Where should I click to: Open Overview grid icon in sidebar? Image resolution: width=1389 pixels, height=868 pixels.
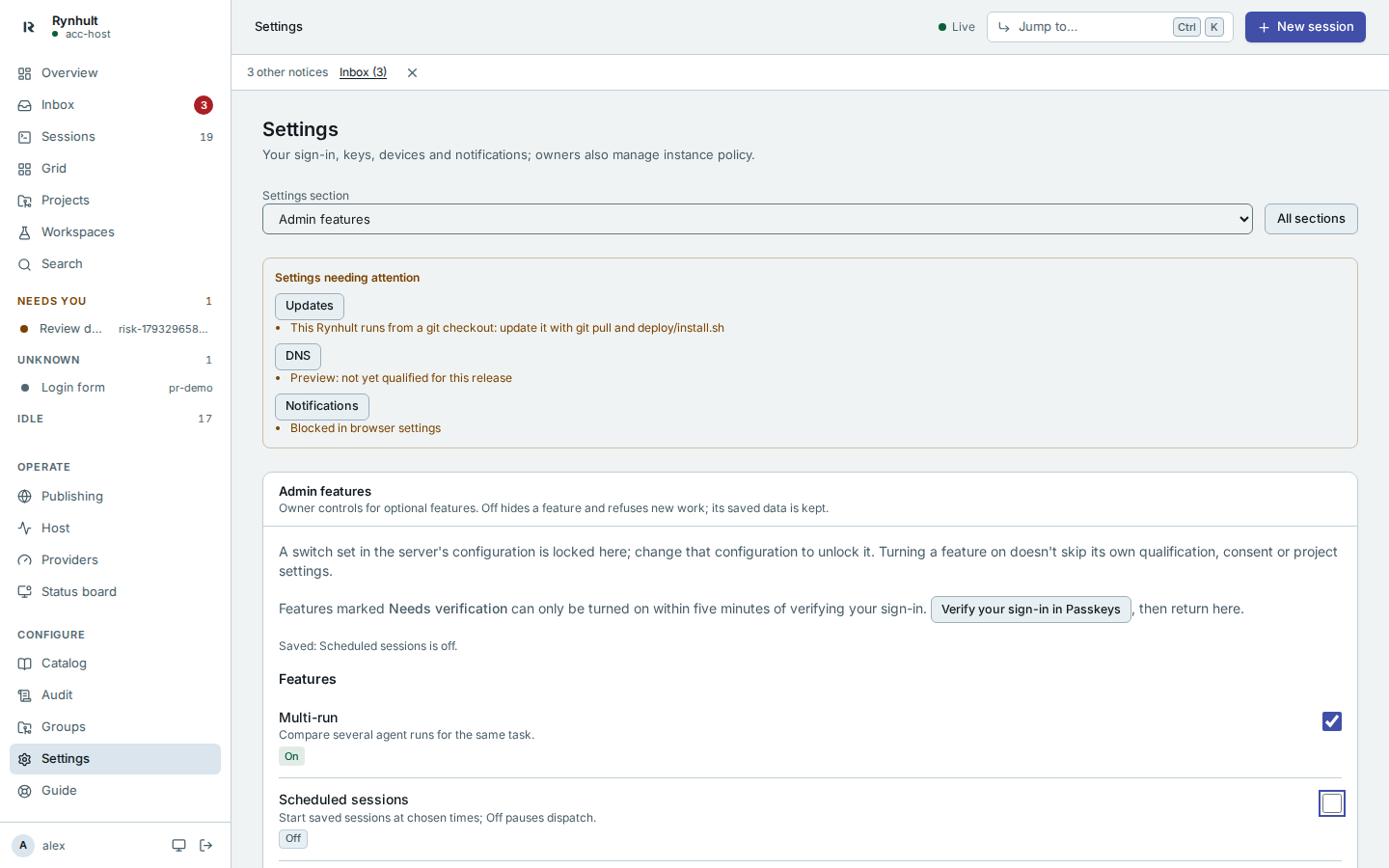(25, 73)
